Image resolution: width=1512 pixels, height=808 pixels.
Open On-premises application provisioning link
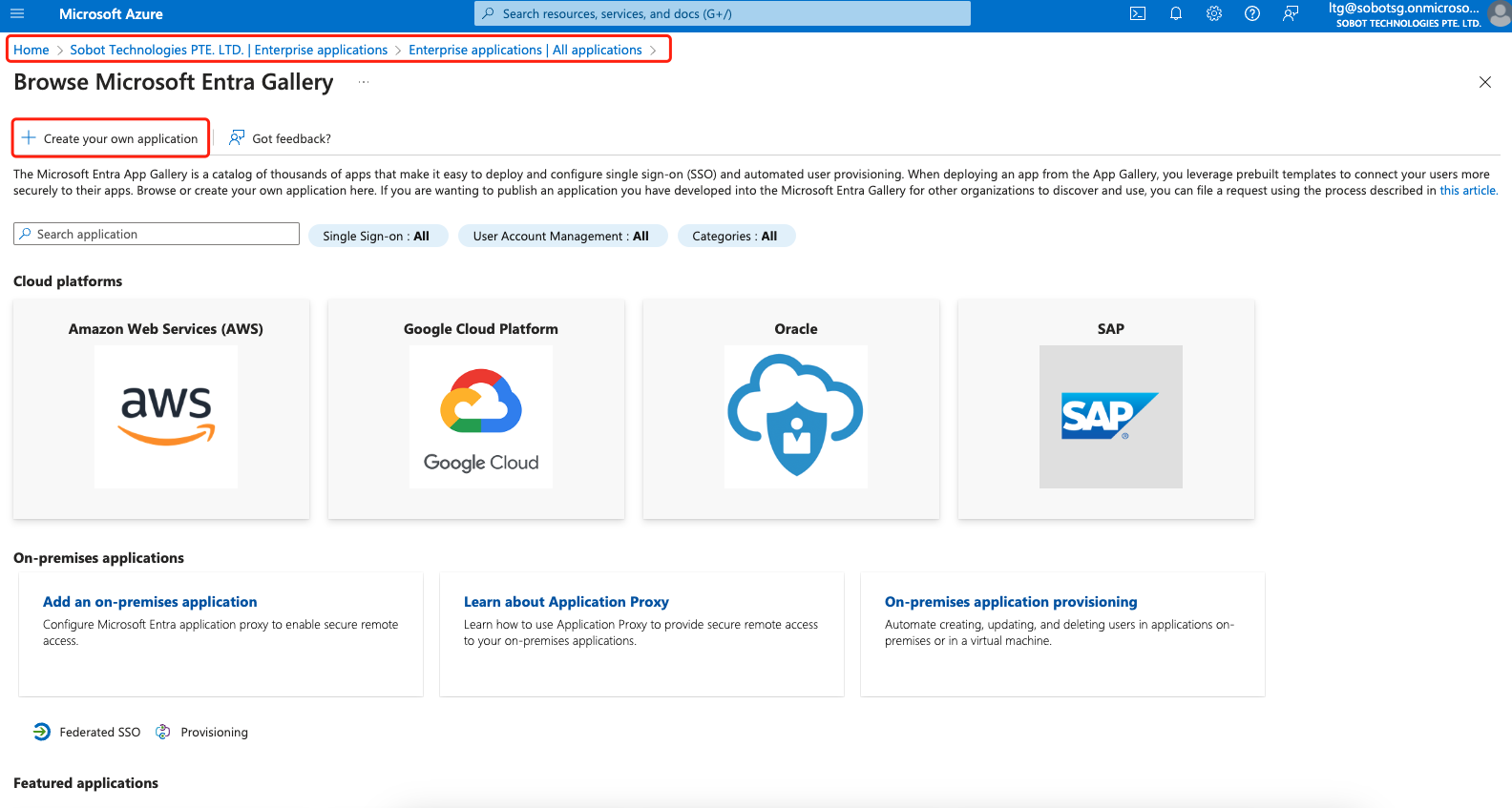coord(1011,602)
